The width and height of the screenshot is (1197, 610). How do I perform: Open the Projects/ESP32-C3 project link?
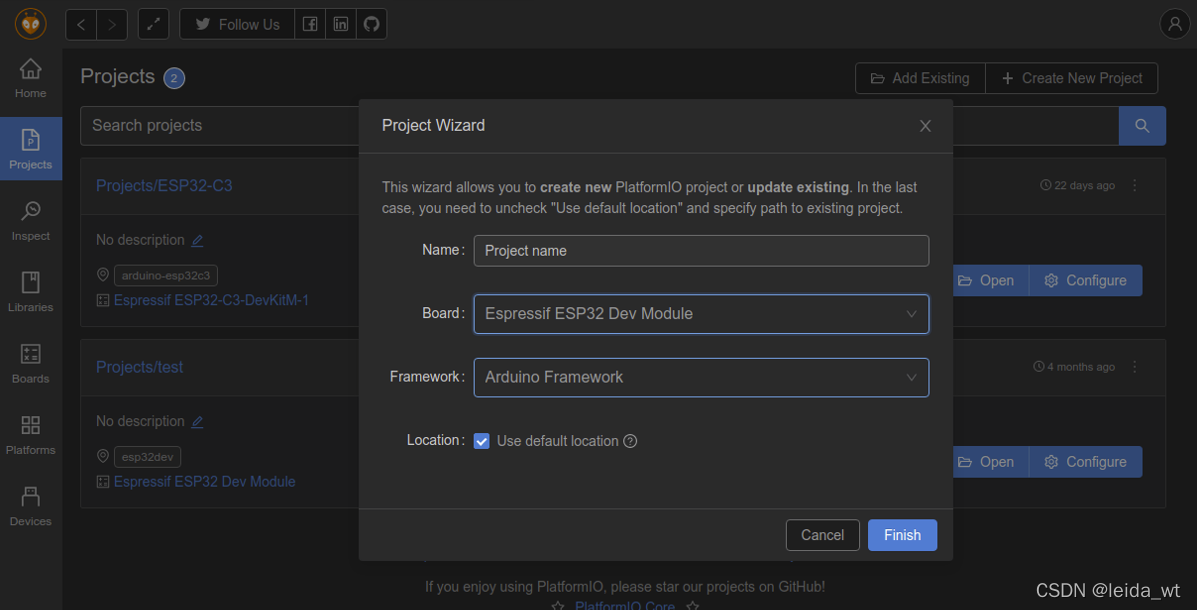point(164,186)
